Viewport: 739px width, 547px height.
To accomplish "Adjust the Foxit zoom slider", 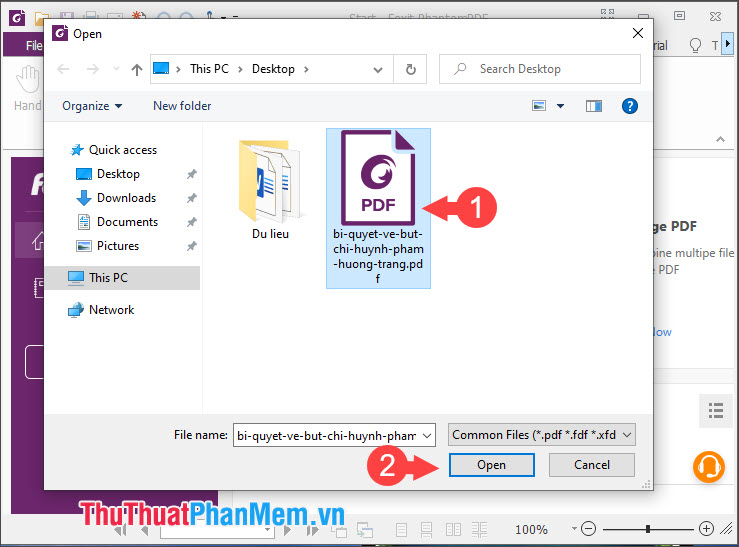I will tap(648, 529).
